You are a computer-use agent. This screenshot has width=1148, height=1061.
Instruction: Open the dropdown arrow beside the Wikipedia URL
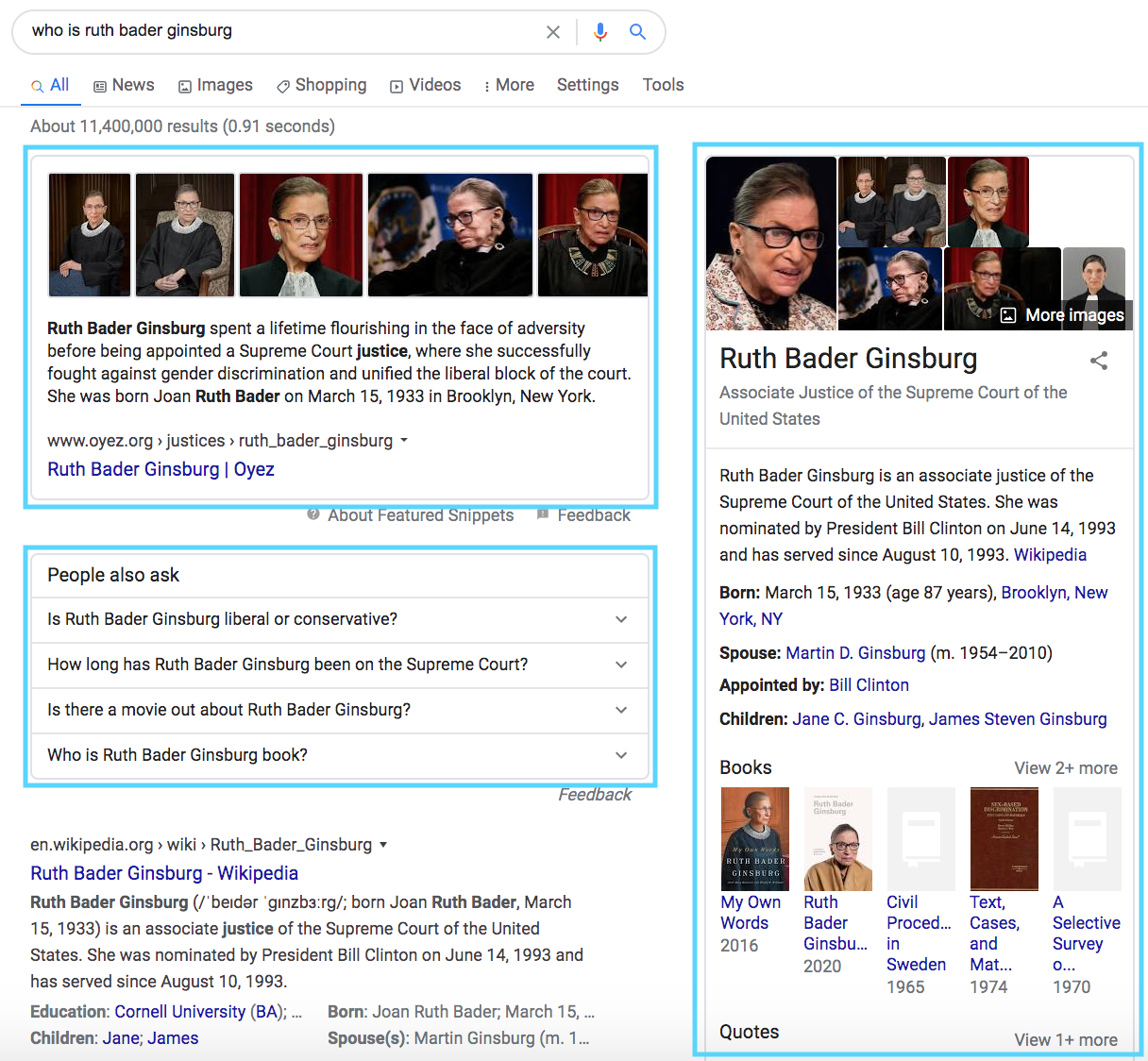[383, 845]
